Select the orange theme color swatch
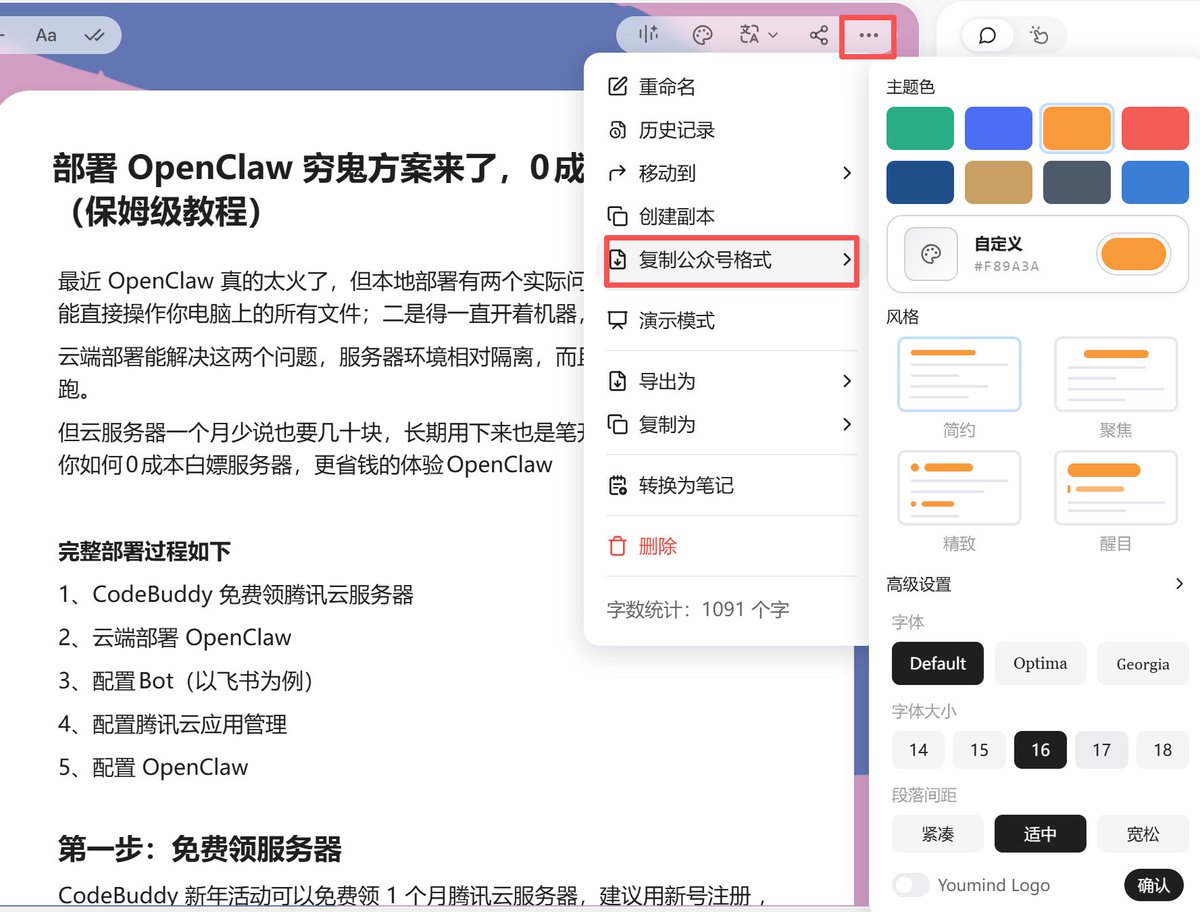This screenshot has width=1200, height=912. 1077,128
